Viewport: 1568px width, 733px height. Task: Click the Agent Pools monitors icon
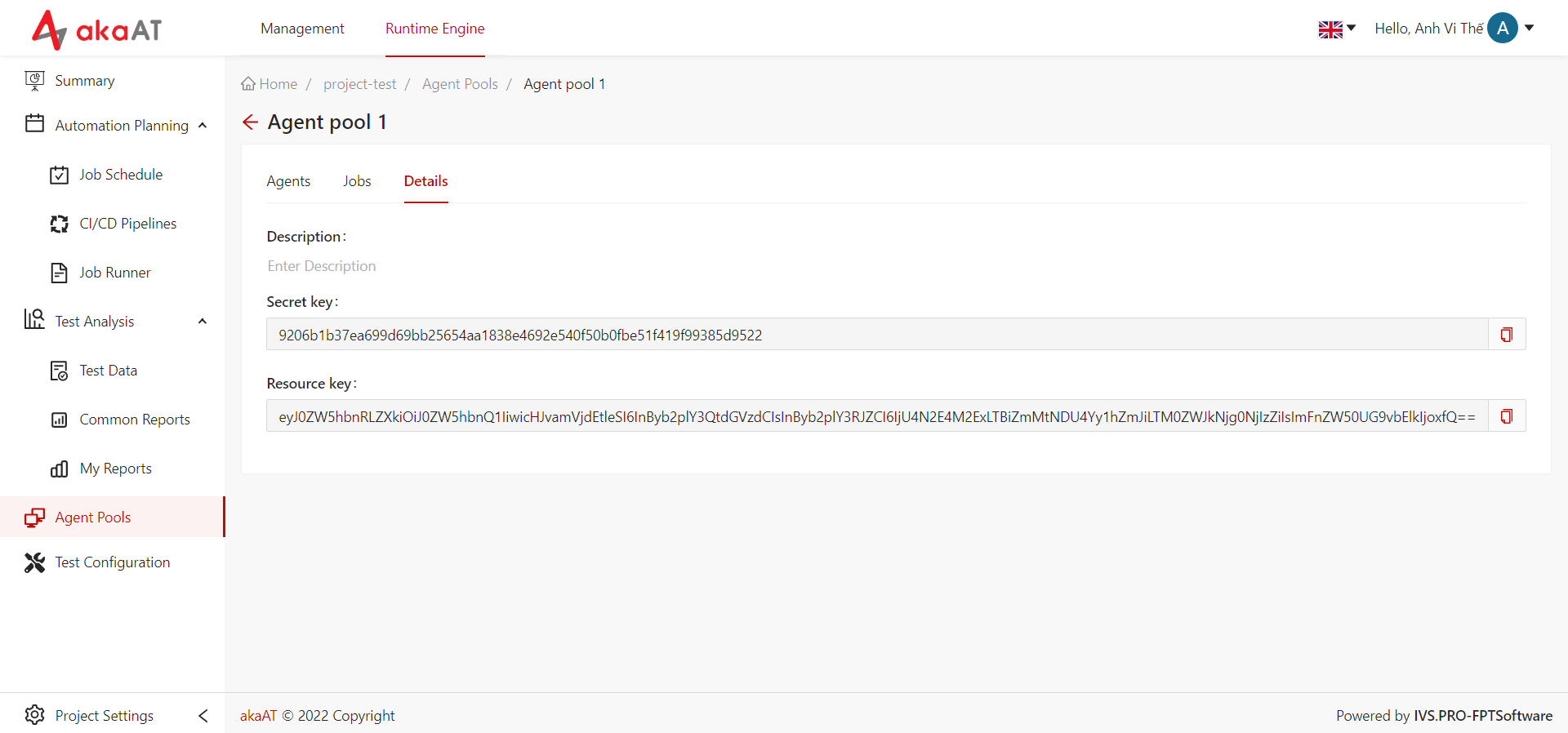(x=34, y=518)
